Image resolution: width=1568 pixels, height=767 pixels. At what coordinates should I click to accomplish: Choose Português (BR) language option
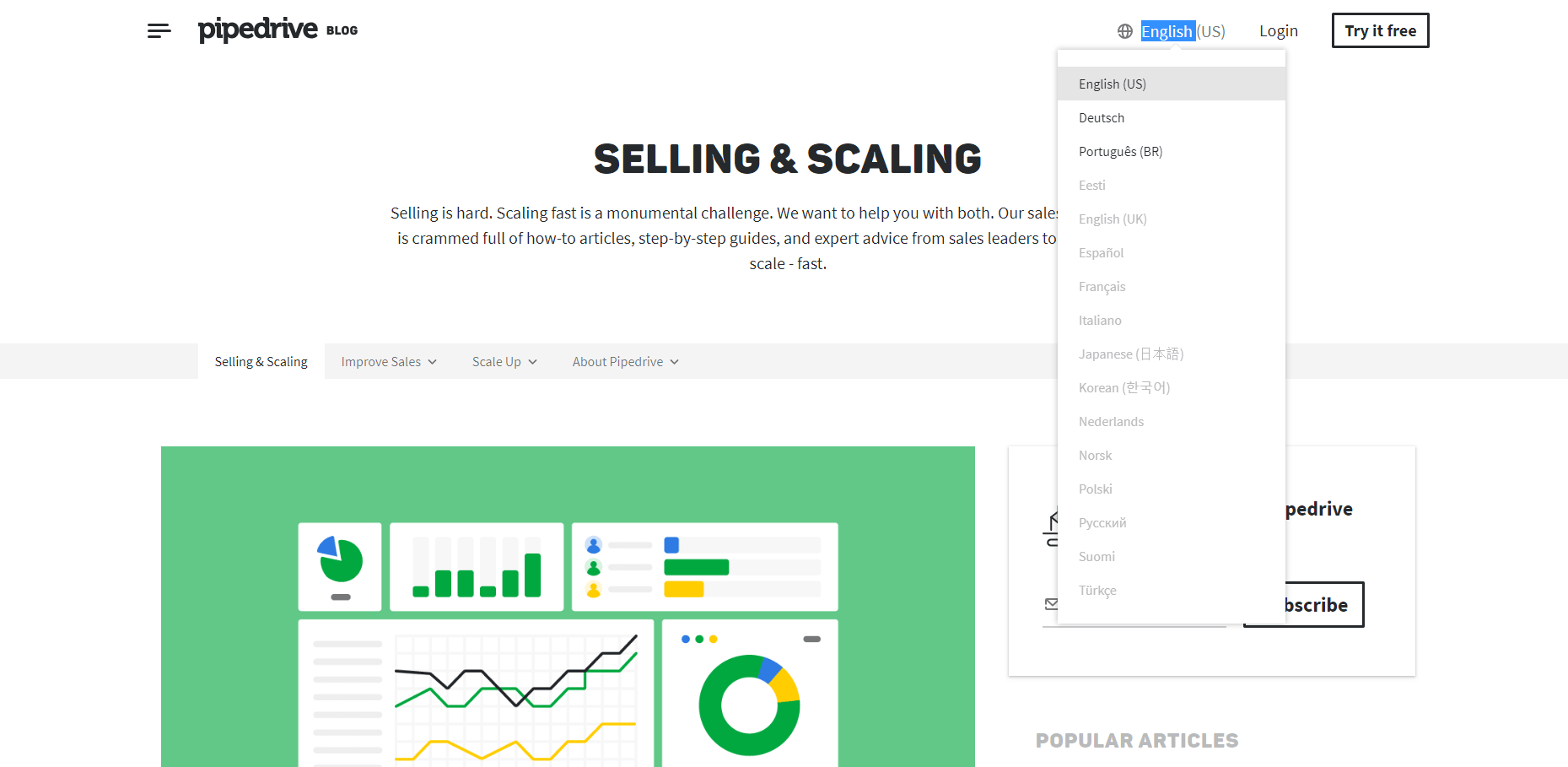[x=1171, y=151]
